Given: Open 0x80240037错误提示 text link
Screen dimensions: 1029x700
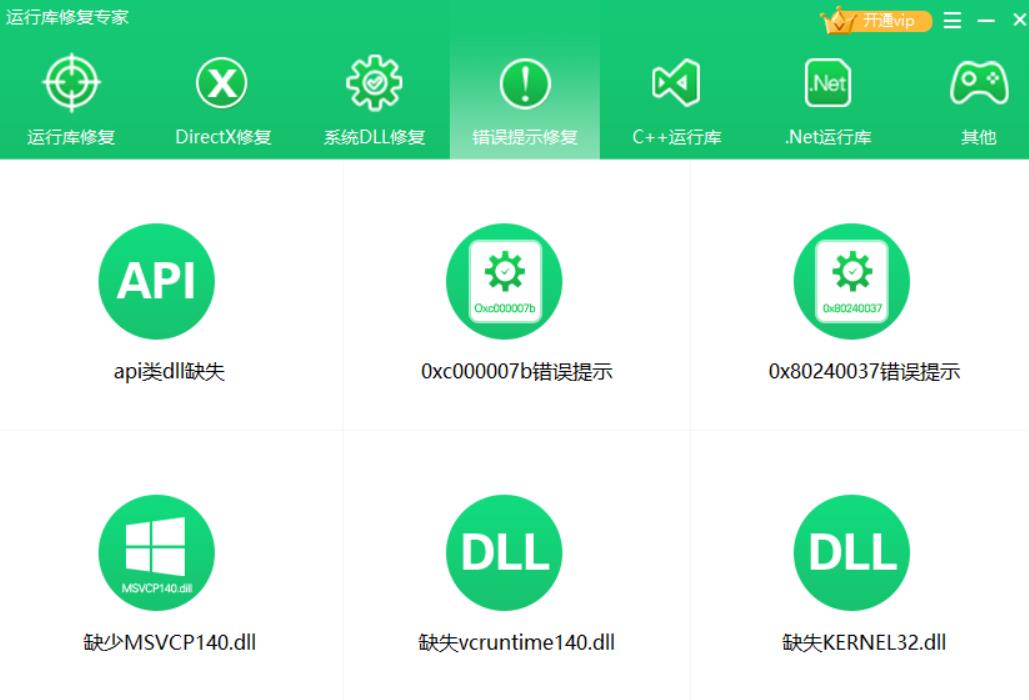Looking at the screenshot, I should click(x=864, y=372).
